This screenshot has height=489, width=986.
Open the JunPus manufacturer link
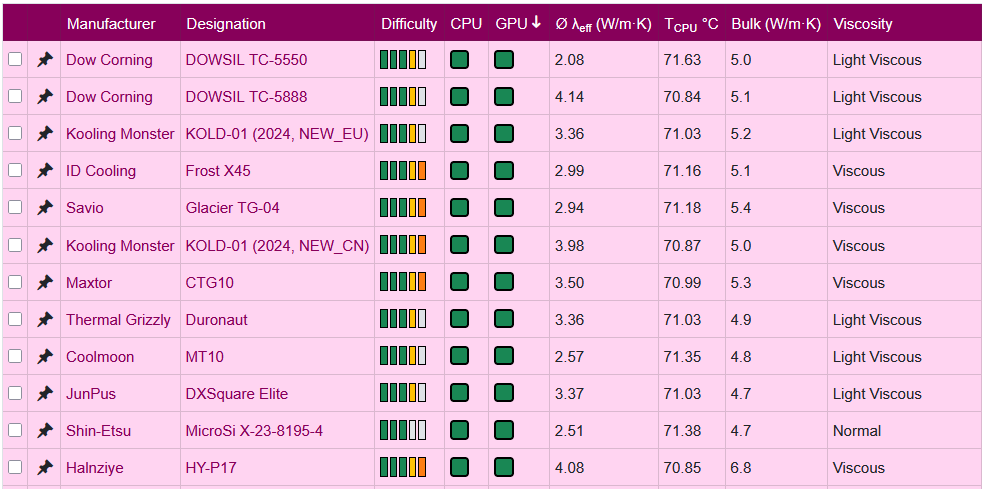(91, 394)
